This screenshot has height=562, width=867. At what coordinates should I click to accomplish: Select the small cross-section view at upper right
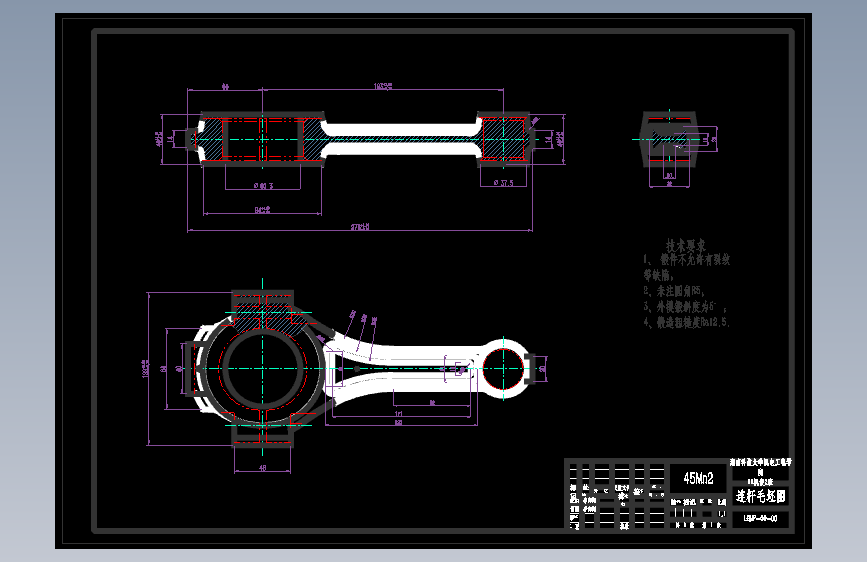670,139
